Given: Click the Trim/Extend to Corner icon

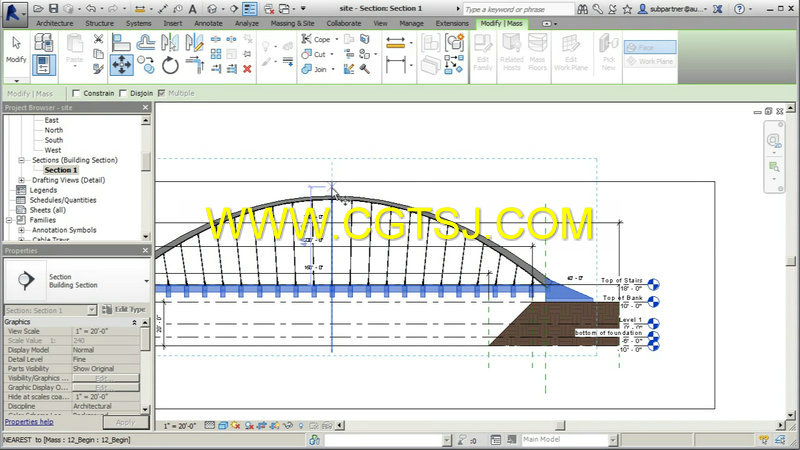Looking at the screenshot, I should tap(194, 65).
